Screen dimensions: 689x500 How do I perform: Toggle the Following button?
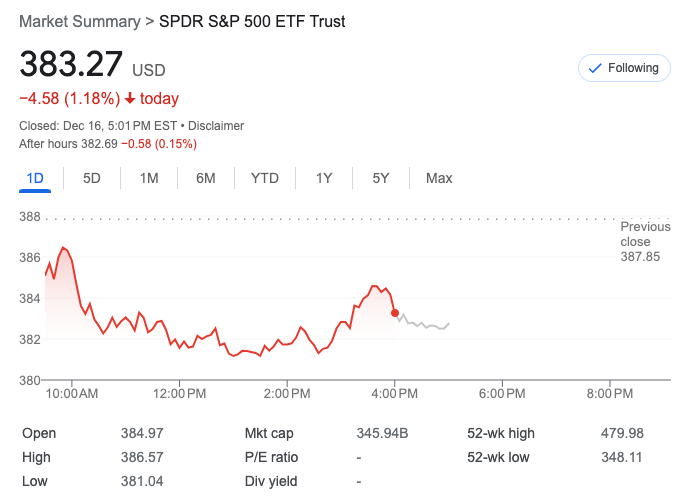(x=624, y=68)
